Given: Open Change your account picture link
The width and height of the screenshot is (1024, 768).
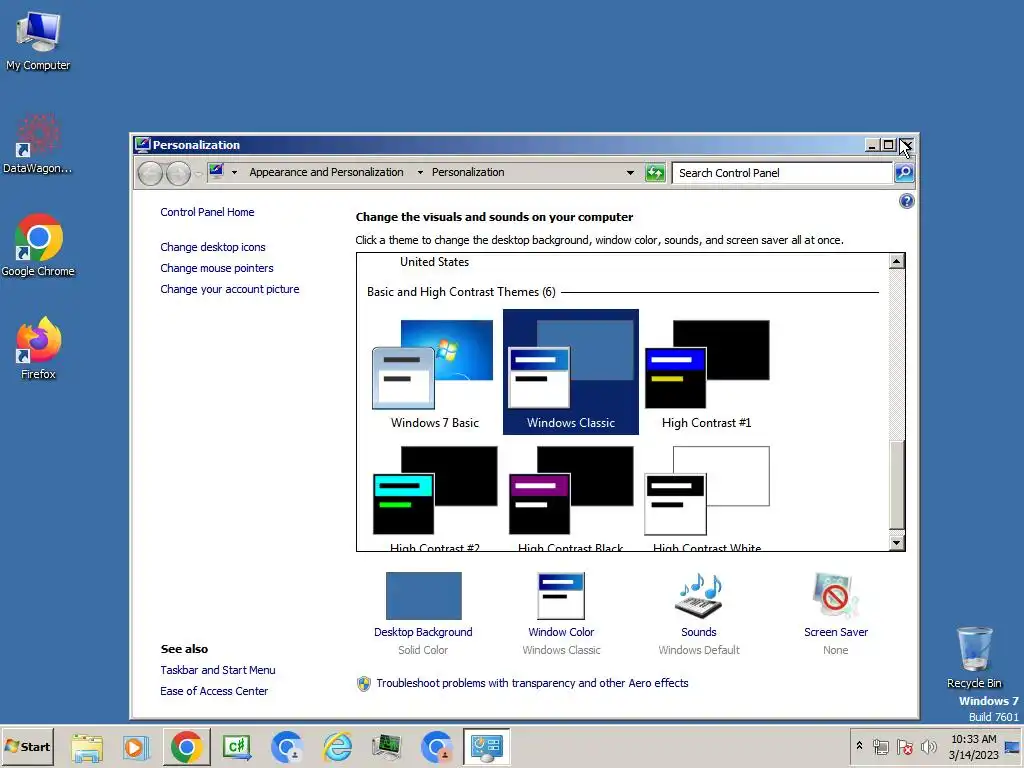Looking at the screenshot, I should (x=230, y=289).
